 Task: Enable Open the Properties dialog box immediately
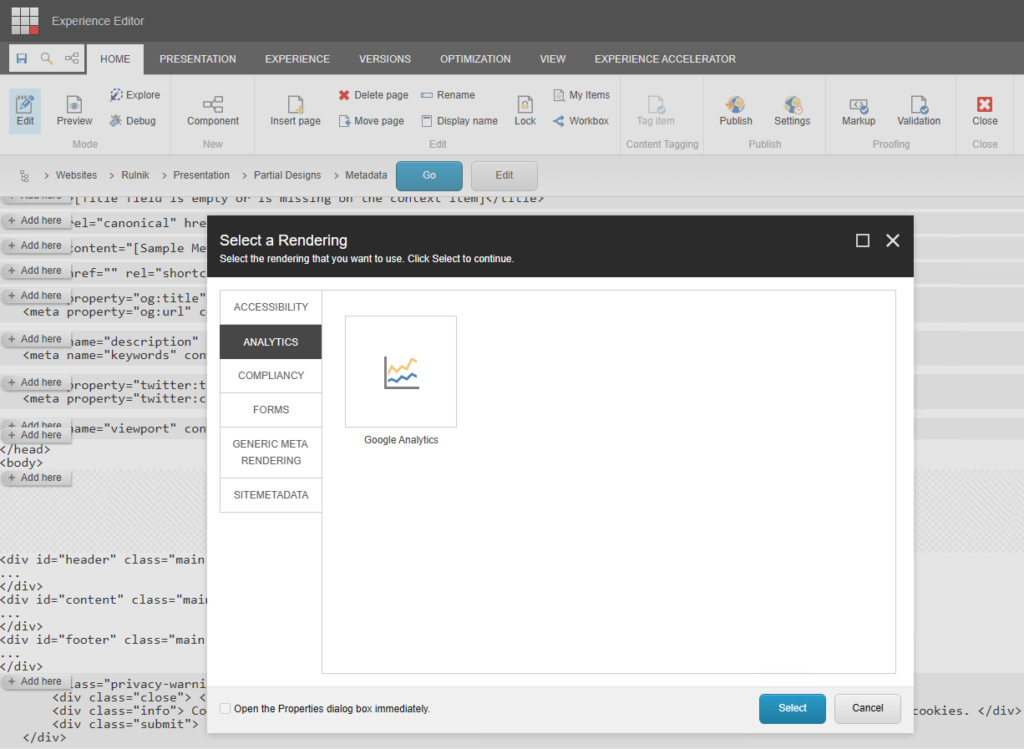[x=225, y=709]
